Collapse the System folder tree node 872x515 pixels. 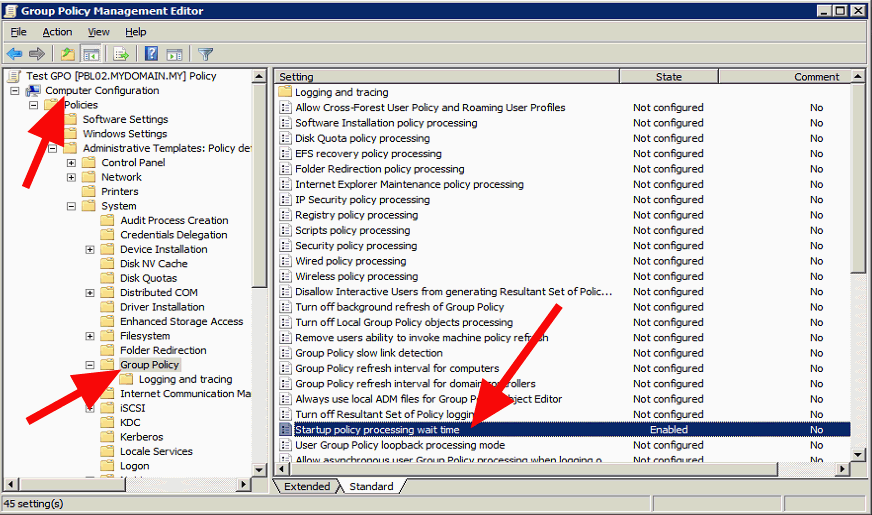[72, 206]
